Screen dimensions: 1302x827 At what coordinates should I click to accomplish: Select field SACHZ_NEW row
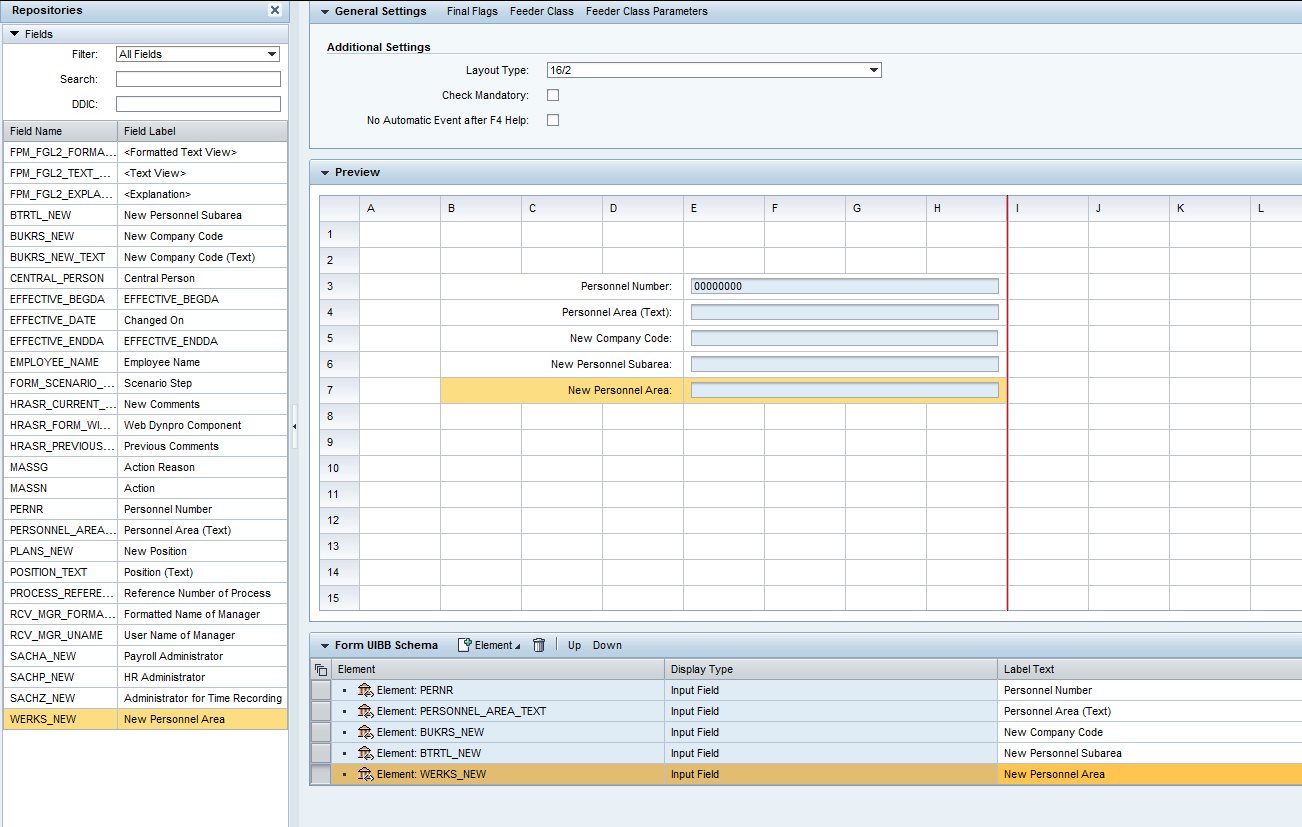click(145, 698)
